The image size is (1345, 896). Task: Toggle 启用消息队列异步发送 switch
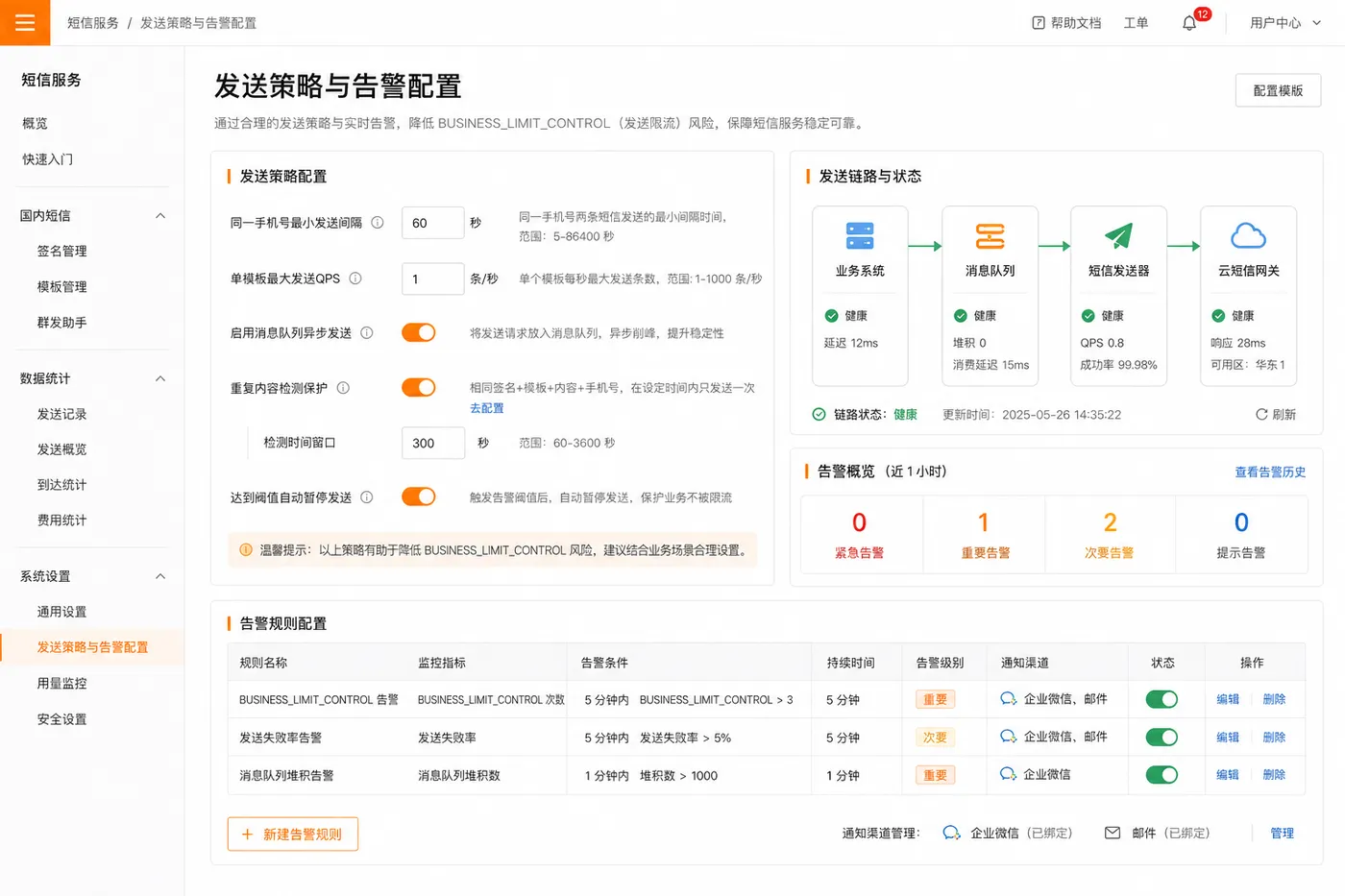(419, 332)
